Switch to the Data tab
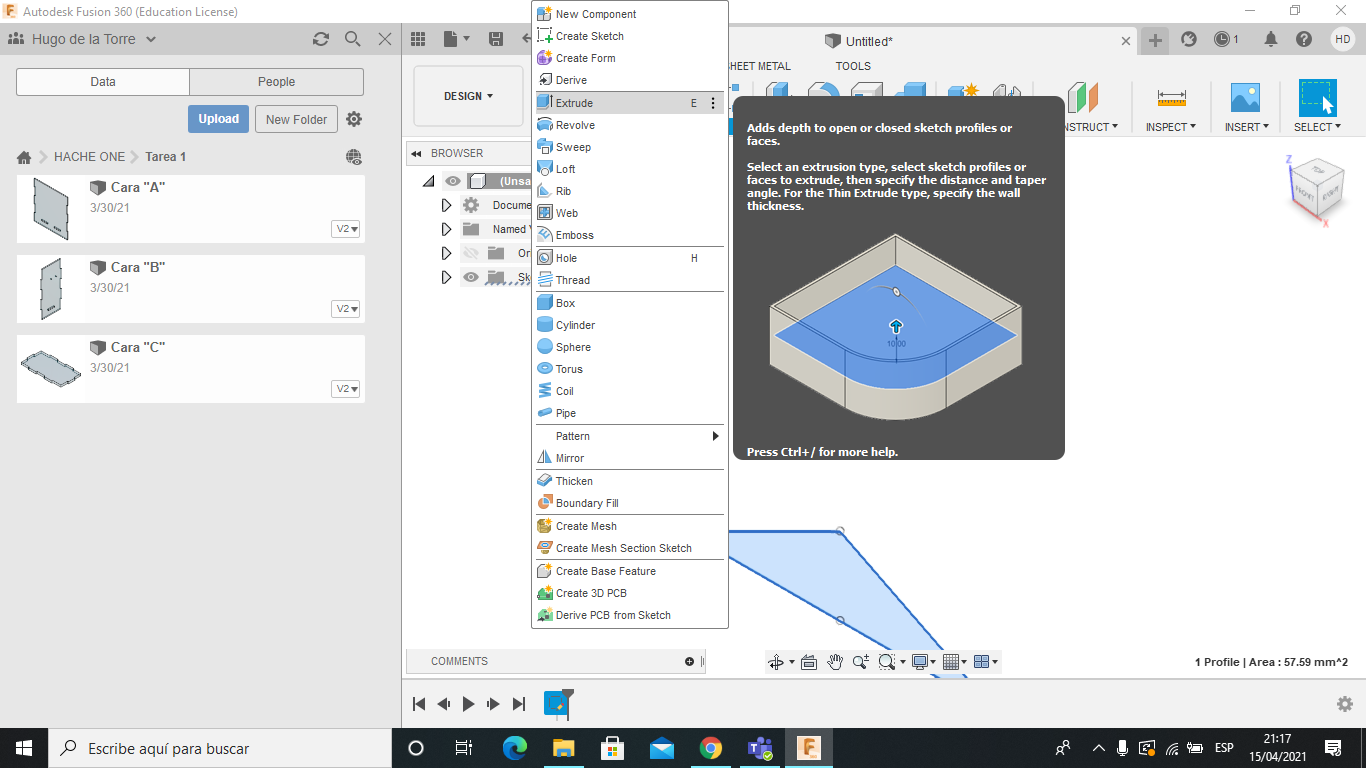The width and height of the screenshot is (1366, 768). pos(103,82)
